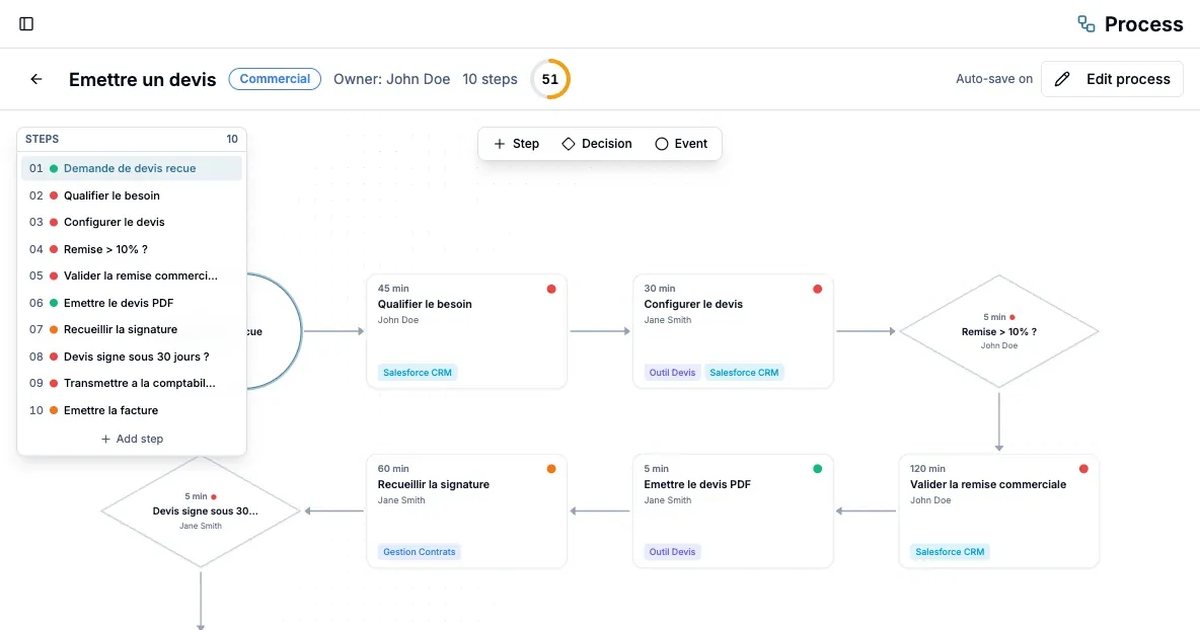Select step 10 Emettre la facture

[132, 410]
